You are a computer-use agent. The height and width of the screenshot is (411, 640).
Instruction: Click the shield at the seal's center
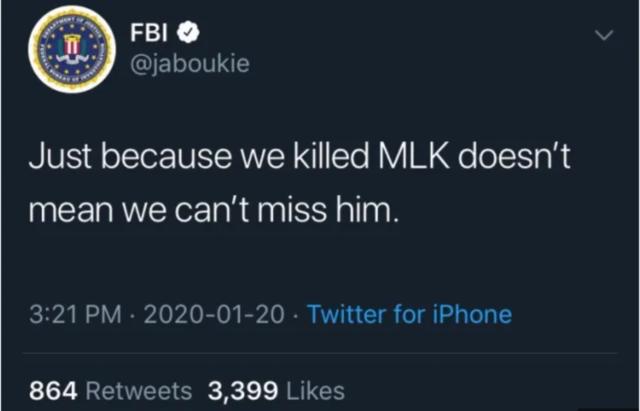pyautogui.click(x=72, y=48)
